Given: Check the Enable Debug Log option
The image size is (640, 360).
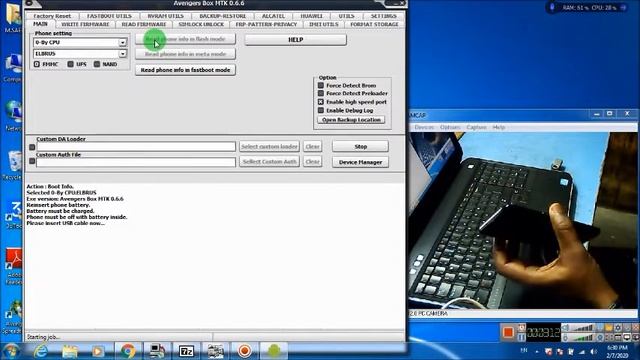Looking at the screenshot, I should (x=321, y=110).
